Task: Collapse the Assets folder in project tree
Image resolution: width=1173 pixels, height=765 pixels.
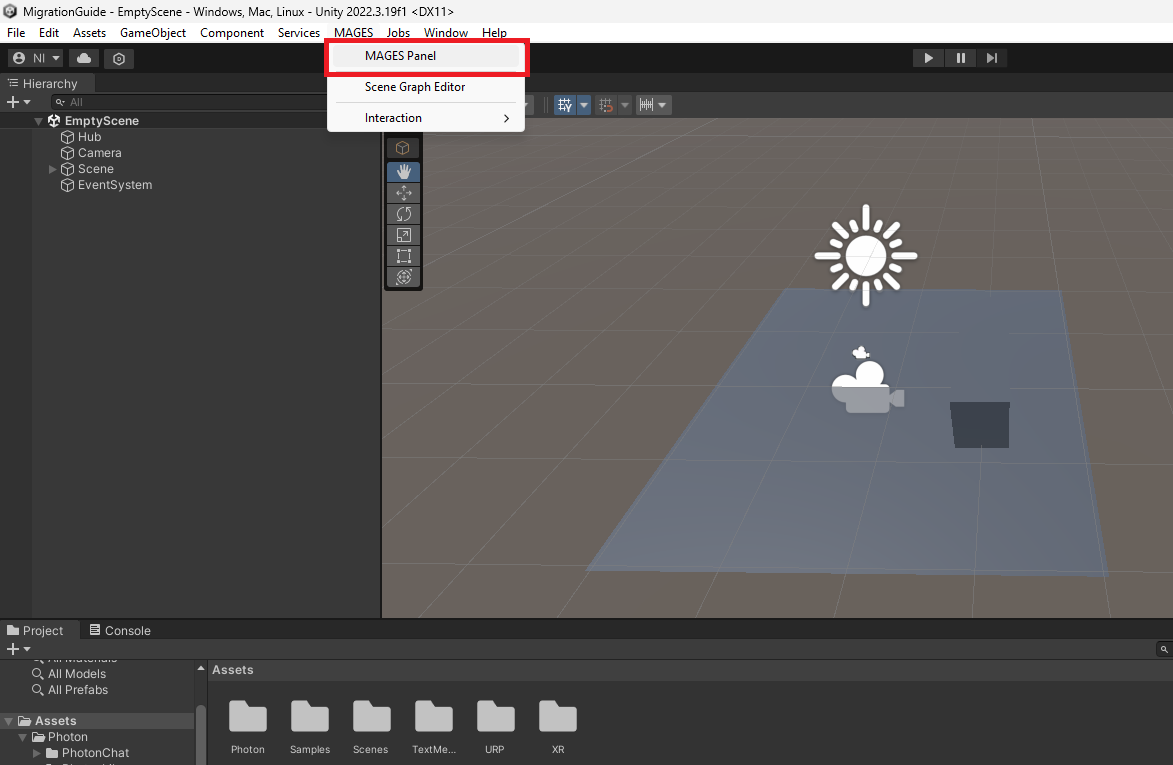Action: click(9, 722)
